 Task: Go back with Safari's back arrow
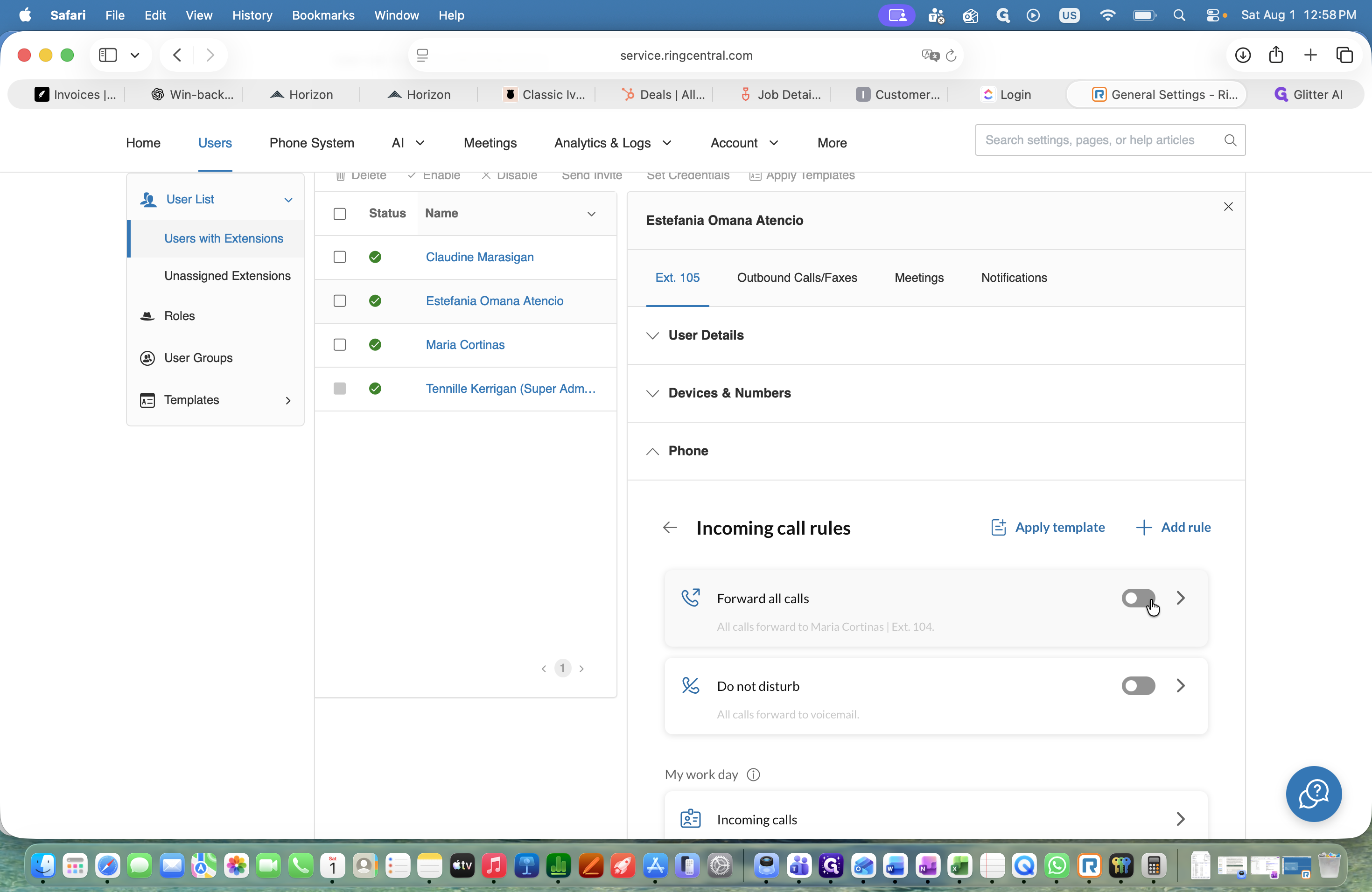[177, 55]
